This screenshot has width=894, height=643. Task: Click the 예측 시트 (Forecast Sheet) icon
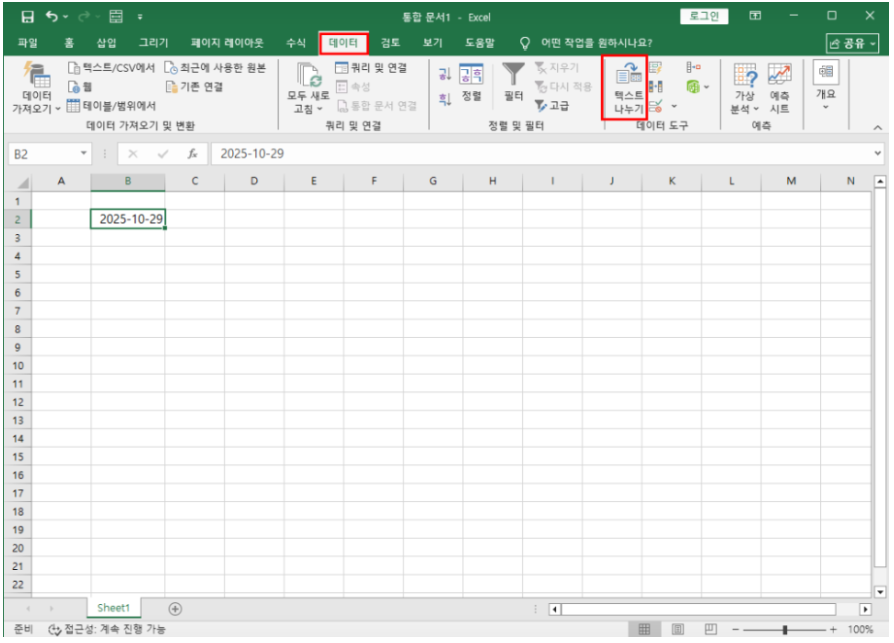coord(779,75)
